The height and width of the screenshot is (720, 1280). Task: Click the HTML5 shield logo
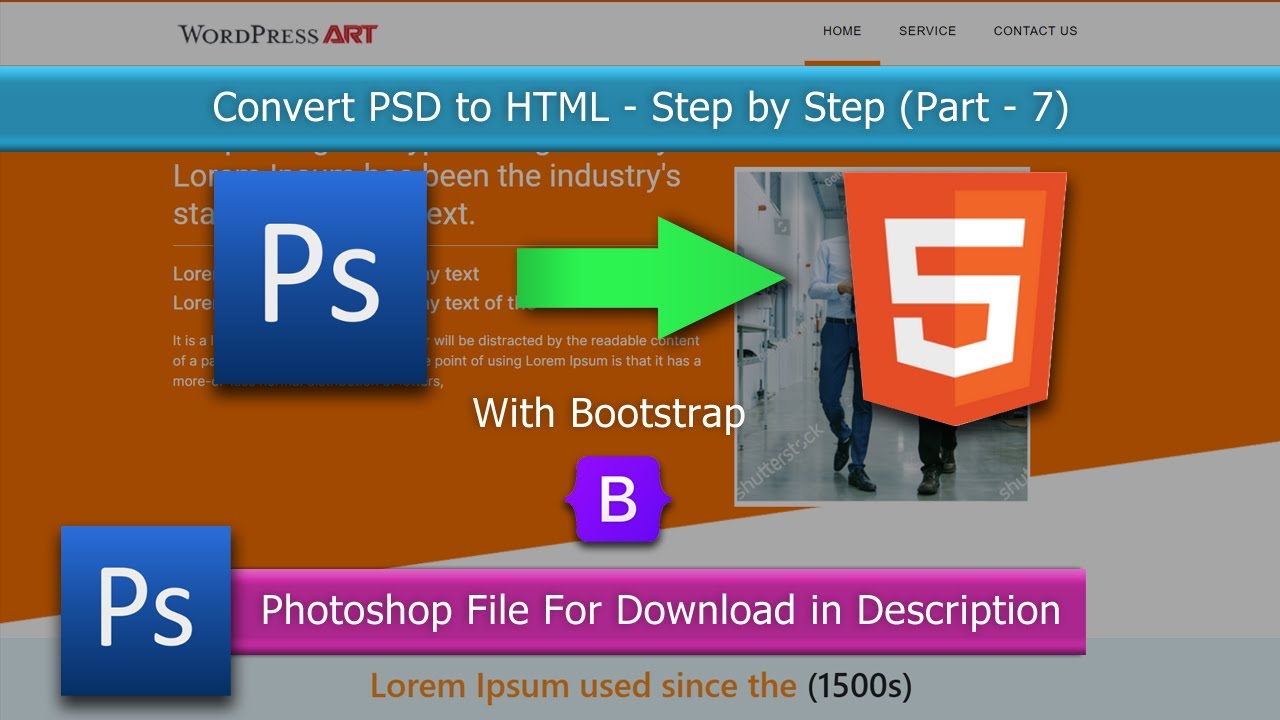[956, 297]
